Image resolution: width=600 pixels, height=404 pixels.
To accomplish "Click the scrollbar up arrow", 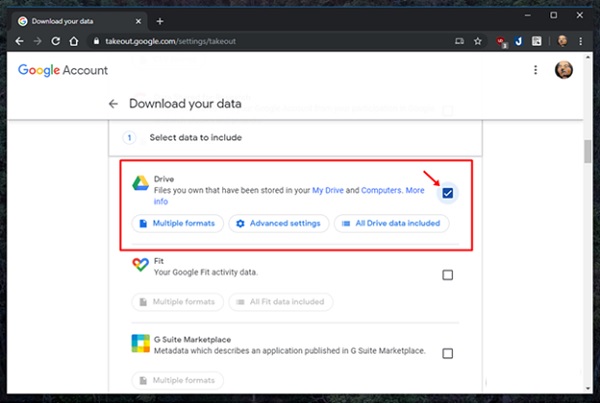I will coord(587,57).
